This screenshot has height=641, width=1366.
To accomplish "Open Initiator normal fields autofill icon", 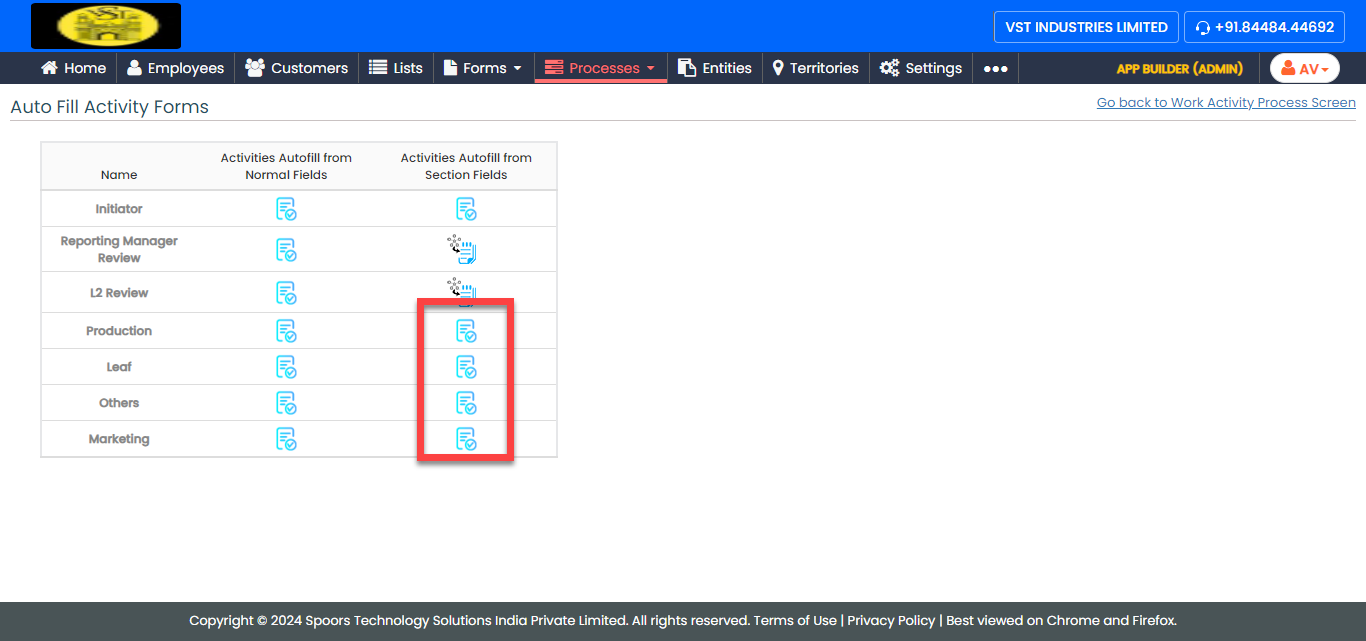I will (286, 209).
